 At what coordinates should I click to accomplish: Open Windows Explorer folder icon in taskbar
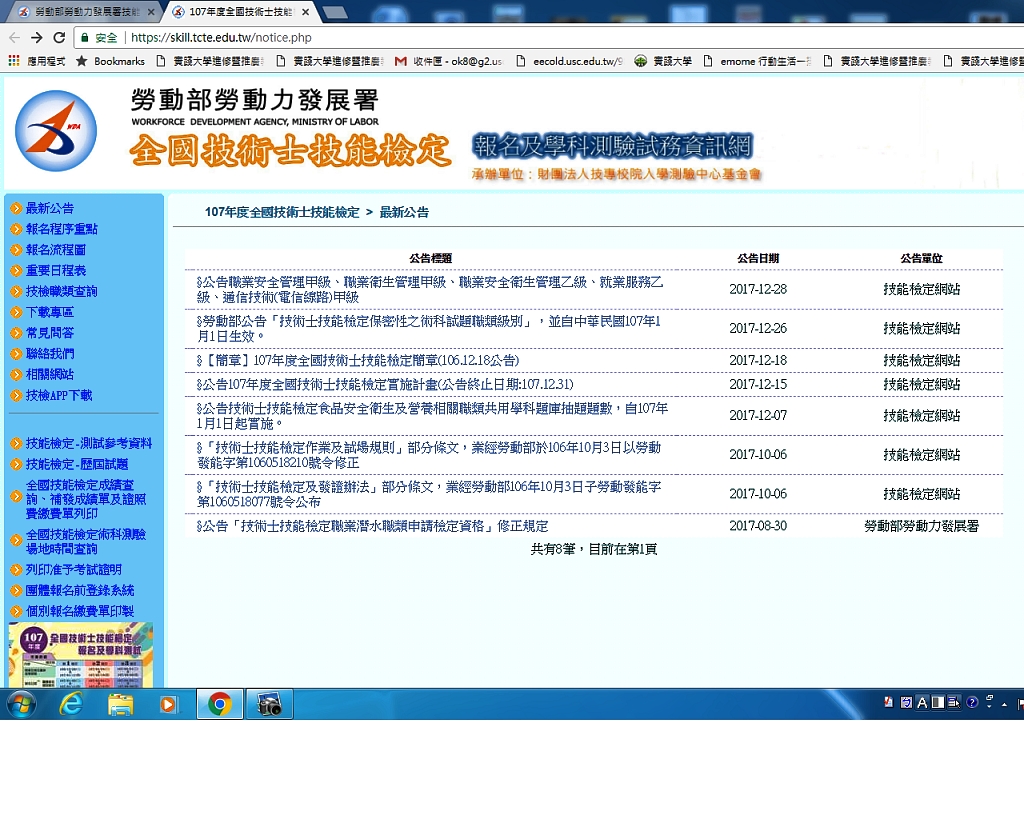(x=121, y=704)
